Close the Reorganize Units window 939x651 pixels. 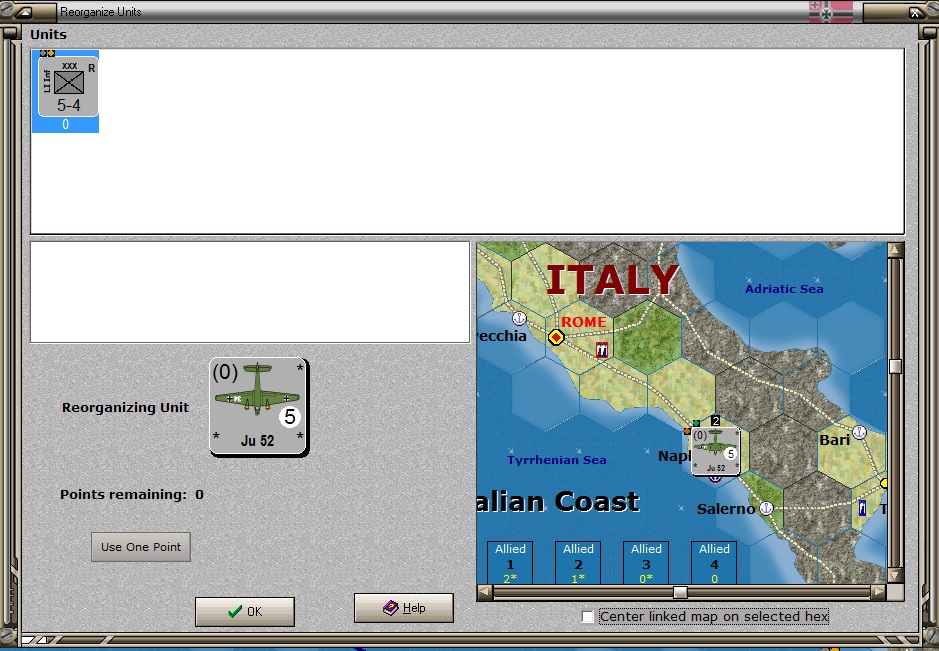point(916,12)
